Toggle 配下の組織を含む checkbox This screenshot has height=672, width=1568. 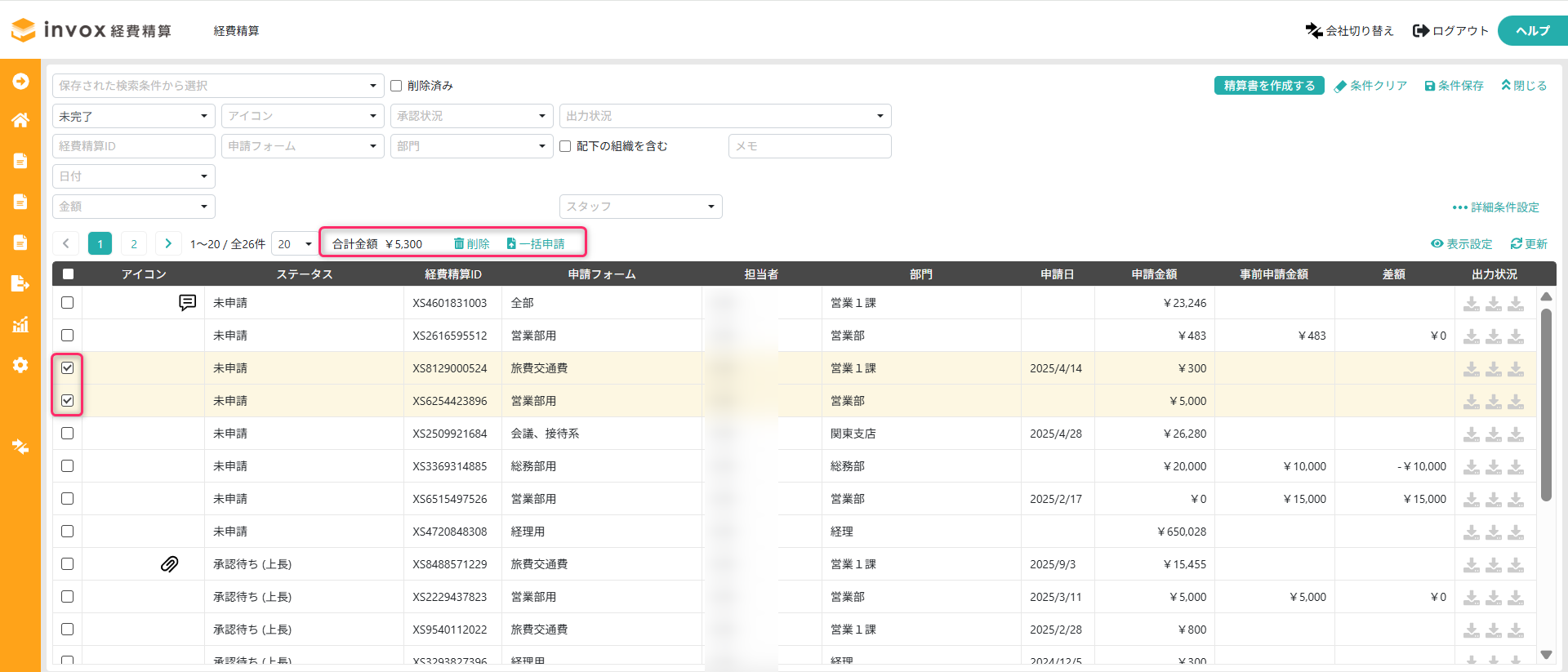565,146
